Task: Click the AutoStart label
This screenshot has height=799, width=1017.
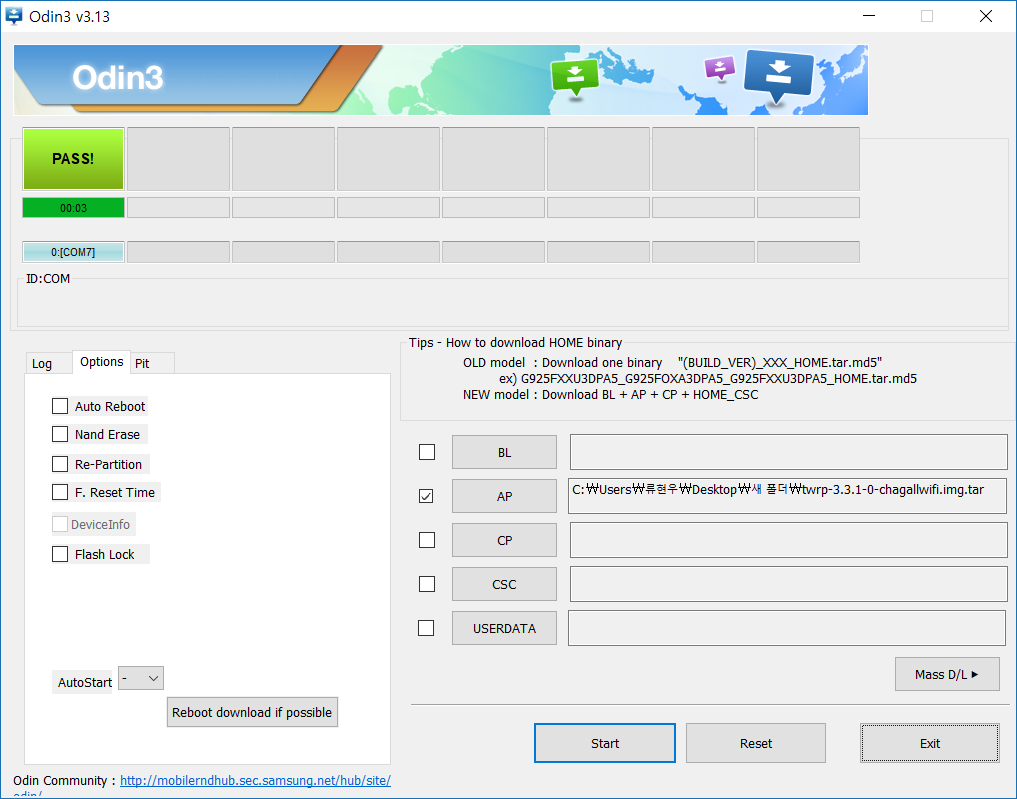Action: click(x=85, y=682)
